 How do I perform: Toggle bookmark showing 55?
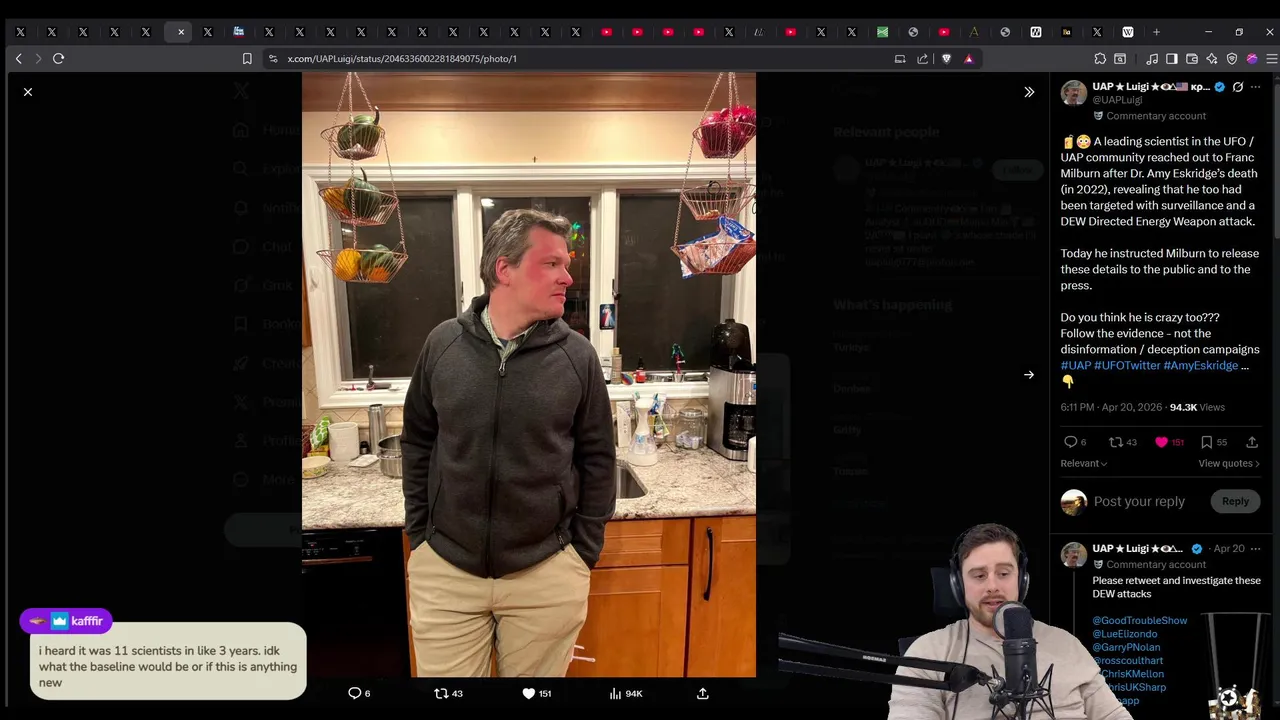[x=1207, y=442]
